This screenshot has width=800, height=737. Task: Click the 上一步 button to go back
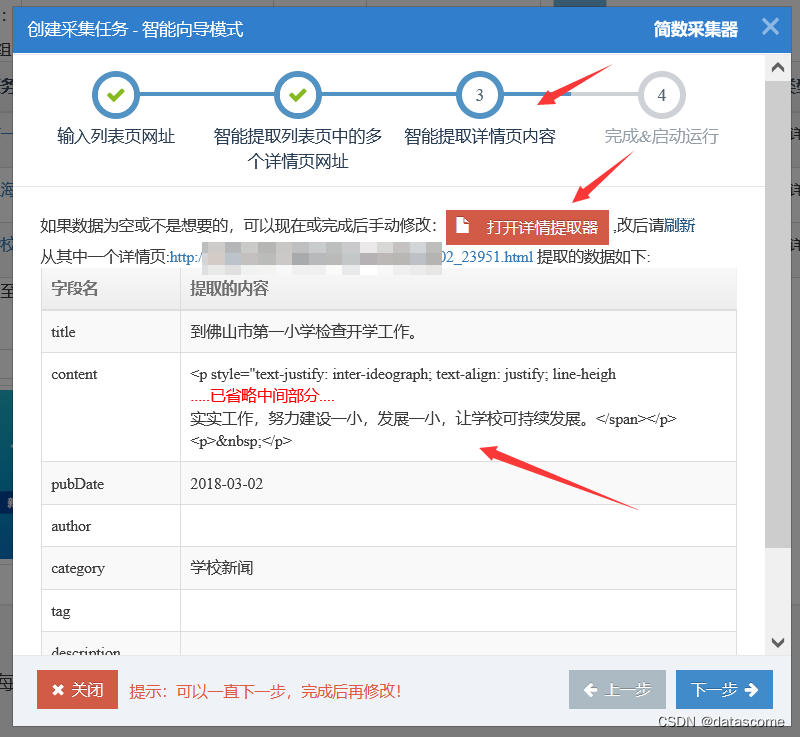pyautogui.click(x=617, y=689)
